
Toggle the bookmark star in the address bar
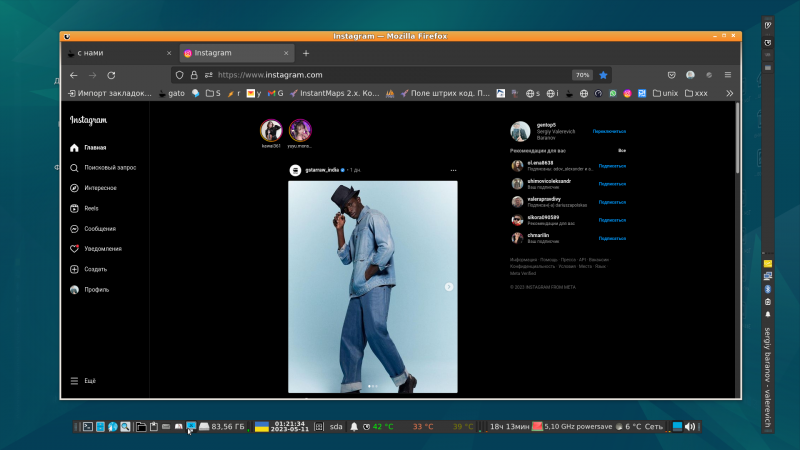pyautogui.click(x=604, y=75)
